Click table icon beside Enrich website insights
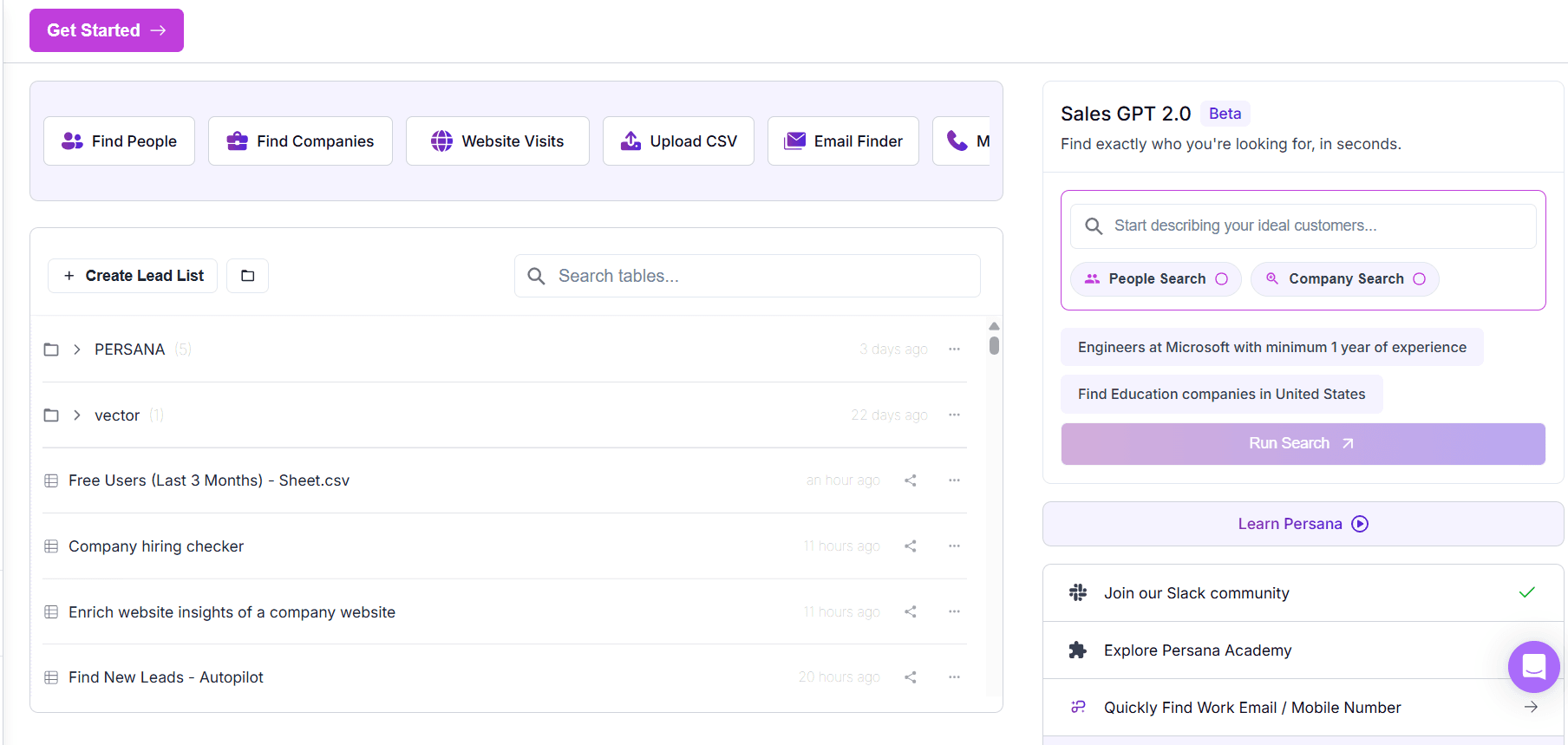1568x745 pixels. (51, 612)
